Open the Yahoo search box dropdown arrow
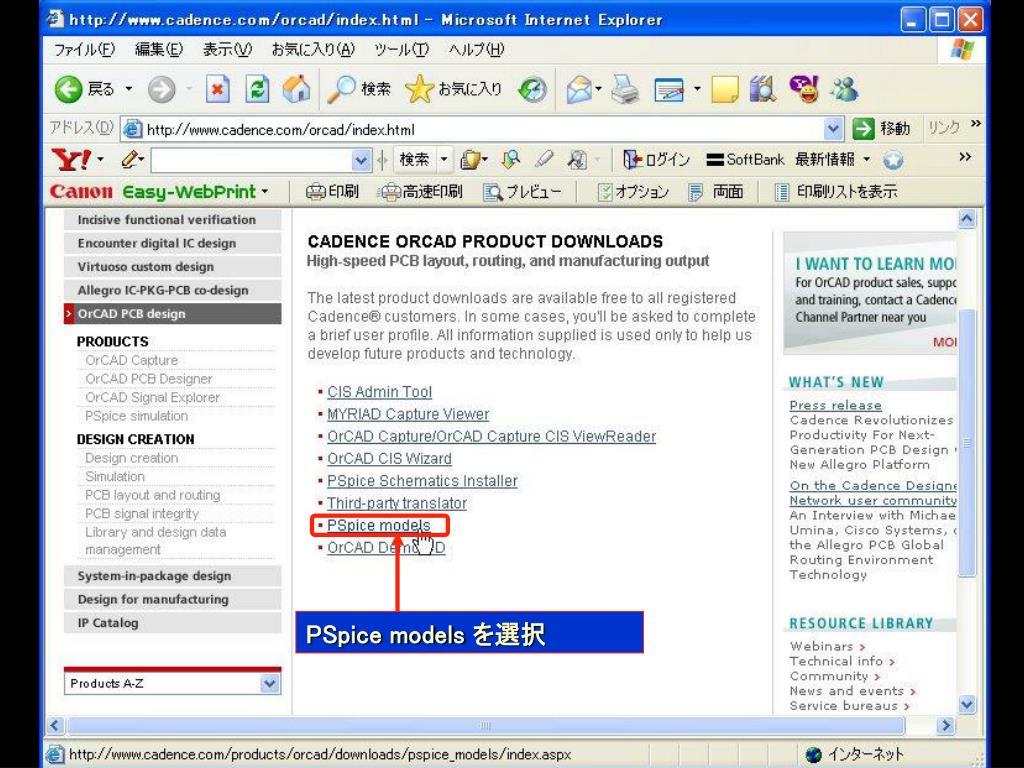This screenshot has width=1024, height=768. [360, 160]
